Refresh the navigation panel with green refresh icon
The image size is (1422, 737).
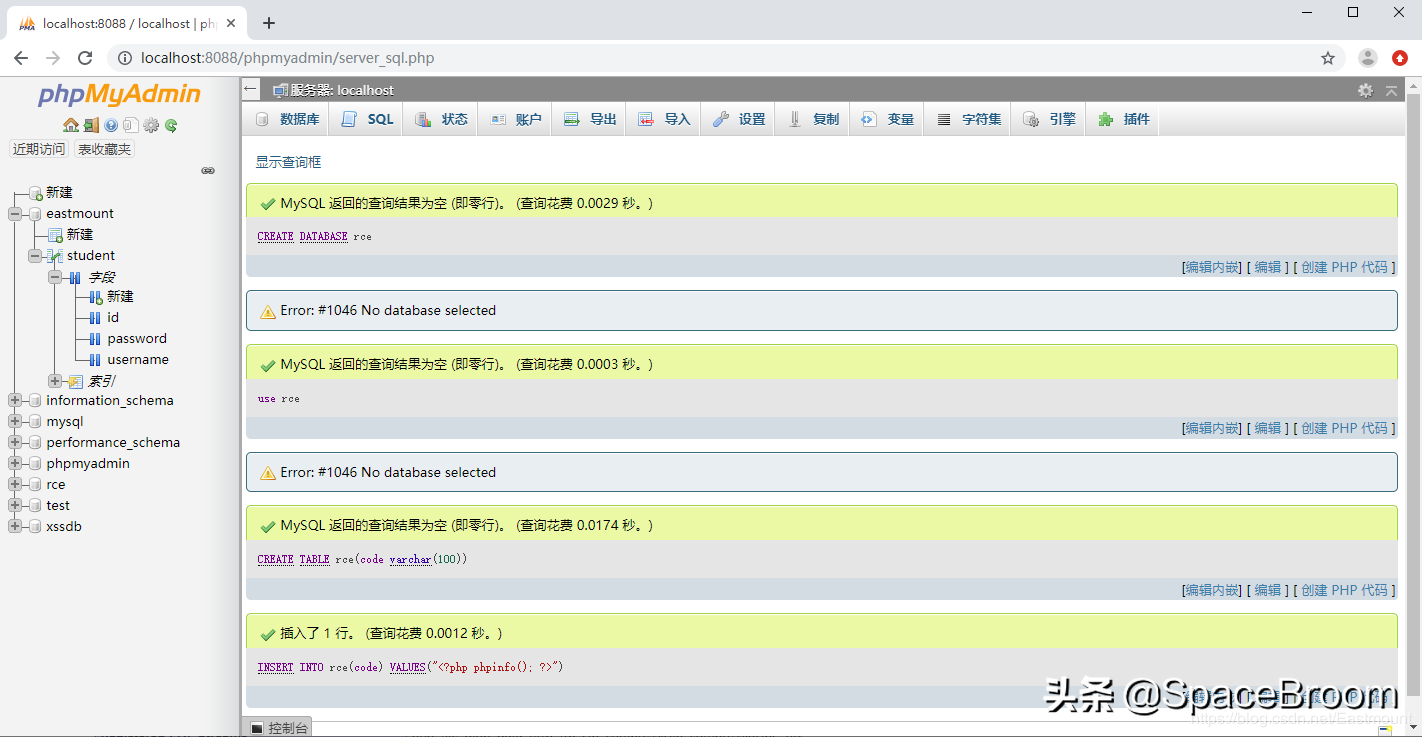(x=169, y=125)
